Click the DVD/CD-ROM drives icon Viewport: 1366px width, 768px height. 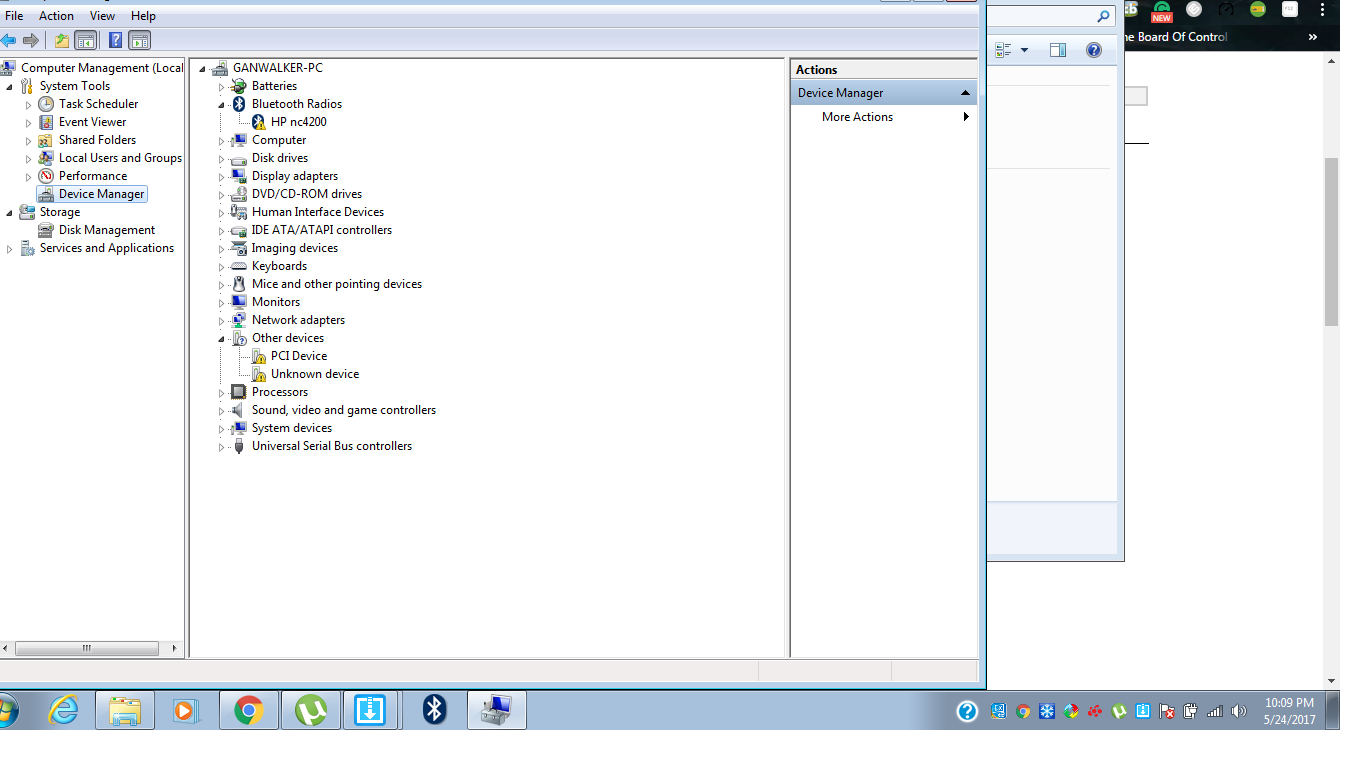239,194
